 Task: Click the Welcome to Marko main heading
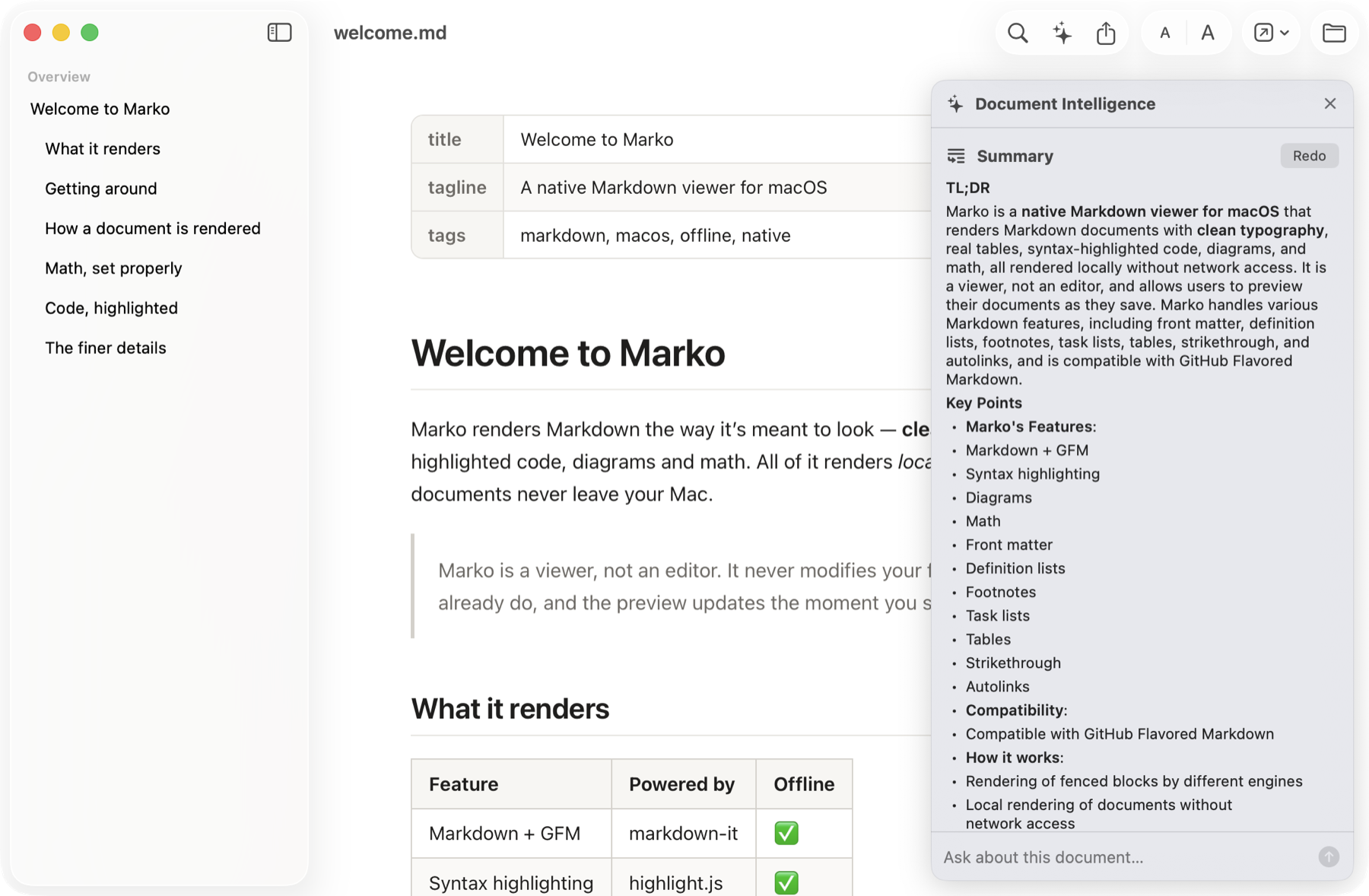tap(567, 354)
